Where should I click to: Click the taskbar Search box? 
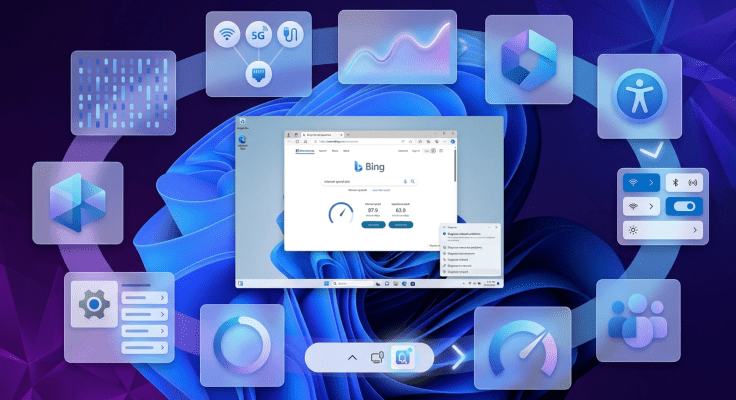pos(352,284)
